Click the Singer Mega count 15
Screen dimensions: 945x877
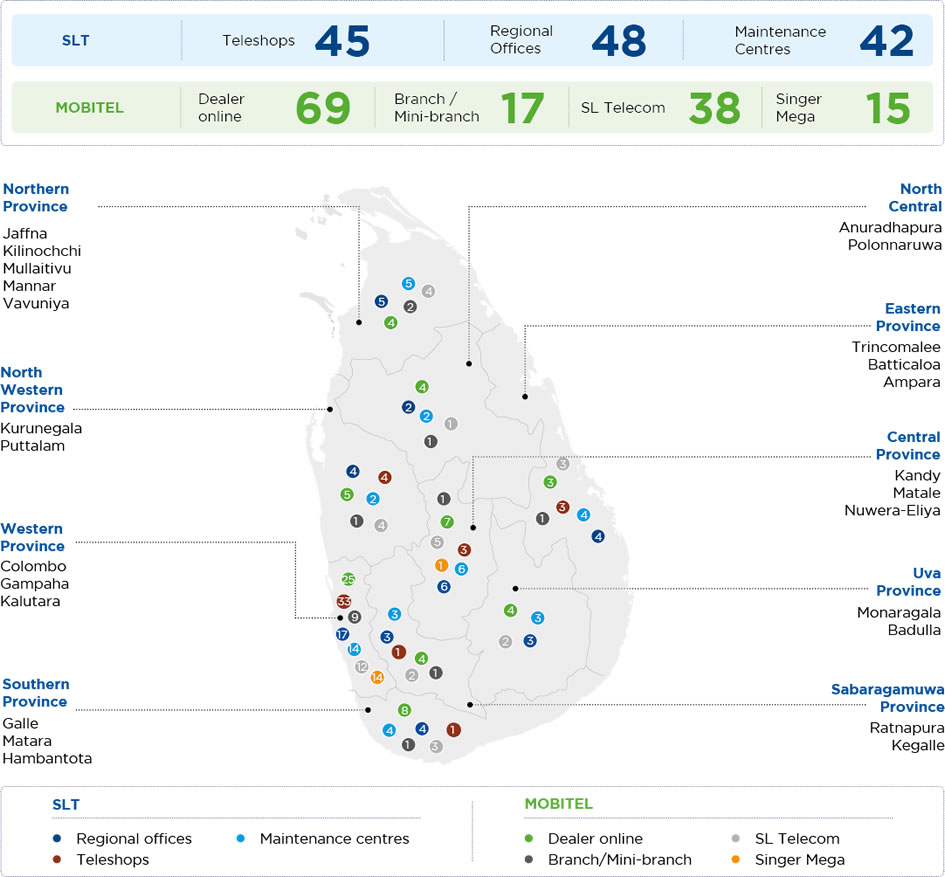888,108
